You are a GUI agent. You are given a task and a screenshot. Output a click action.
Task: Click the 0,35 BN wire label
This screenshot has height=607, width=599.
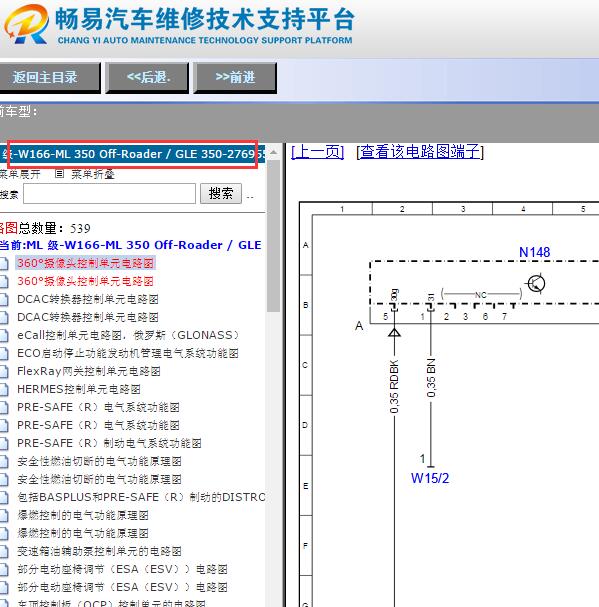click(x=431, y=378)
